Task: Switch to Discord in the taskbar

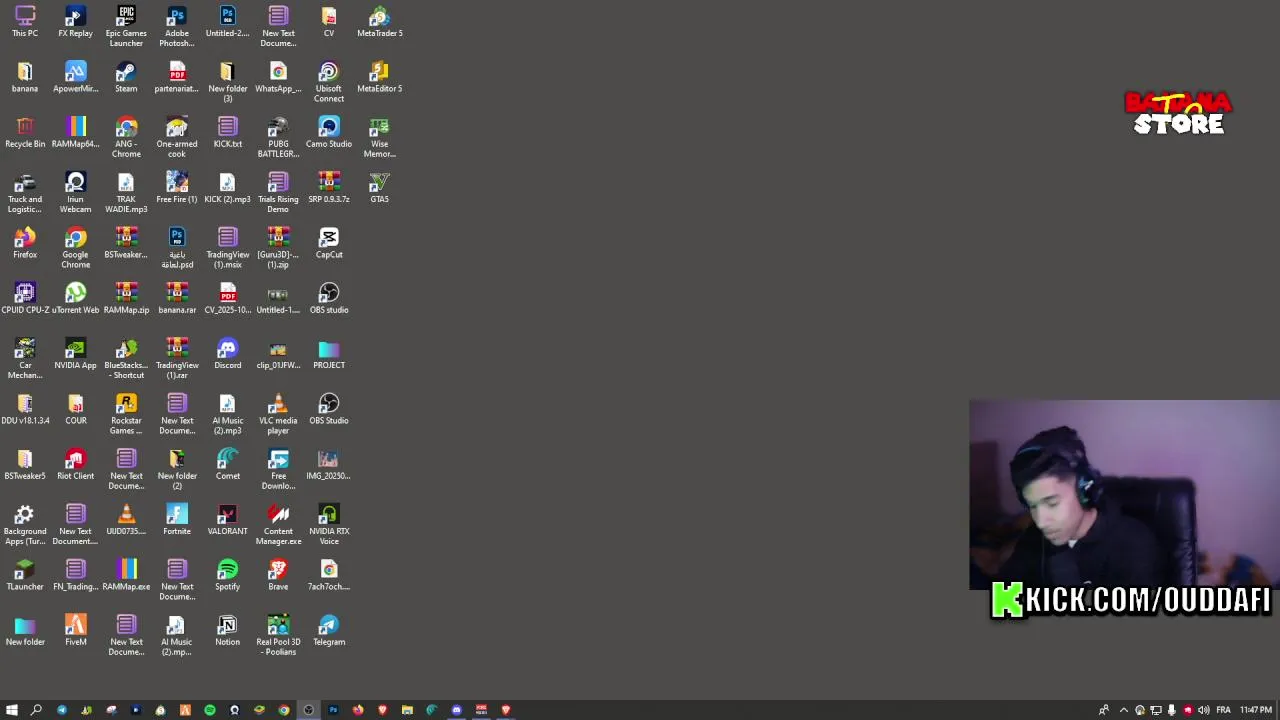Action: tap(456, 710)
